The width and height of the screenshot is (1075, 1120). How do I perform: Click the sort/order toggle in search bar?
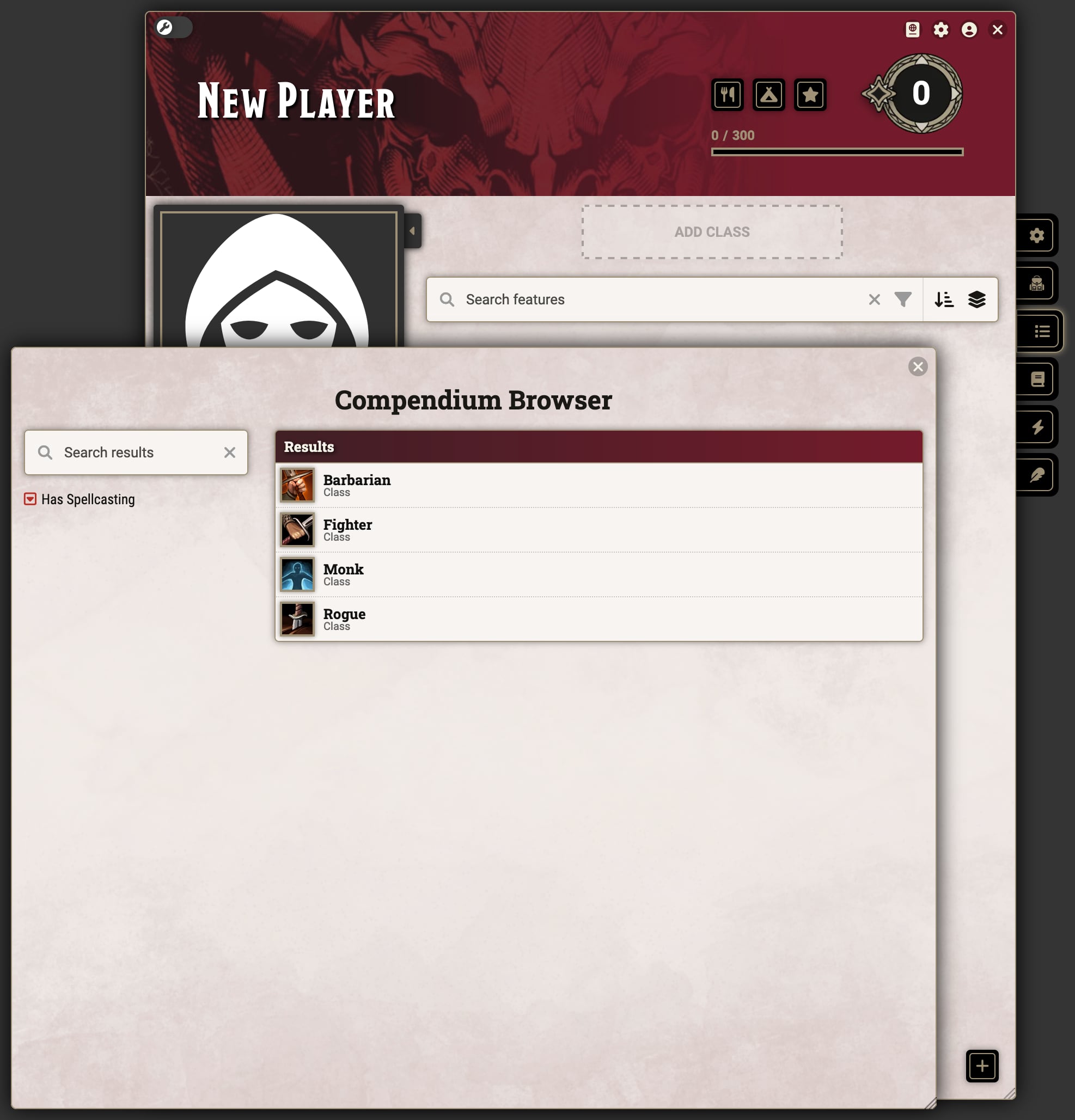(x=943, y=299)
